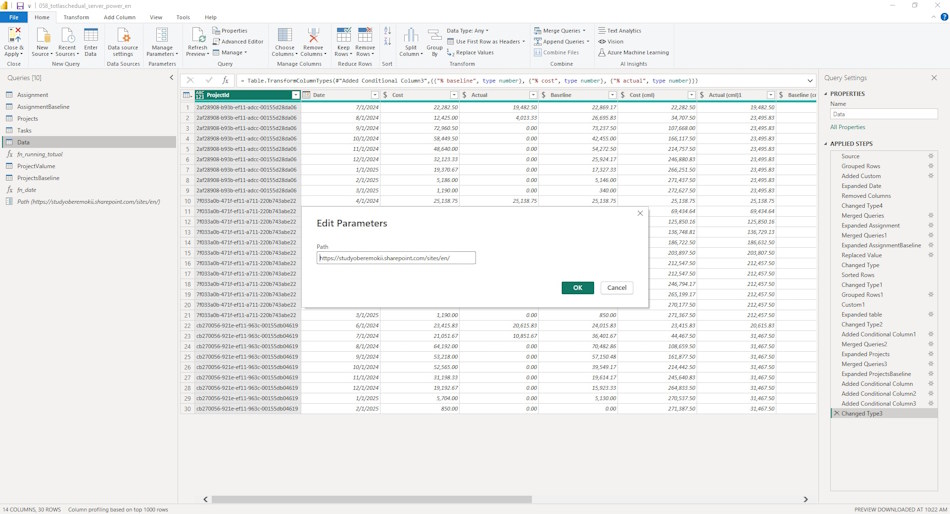The width and height of the screenshot is (950, 514).
Task: Open the Manage dropdown in Query group
Action: [230, 52]
